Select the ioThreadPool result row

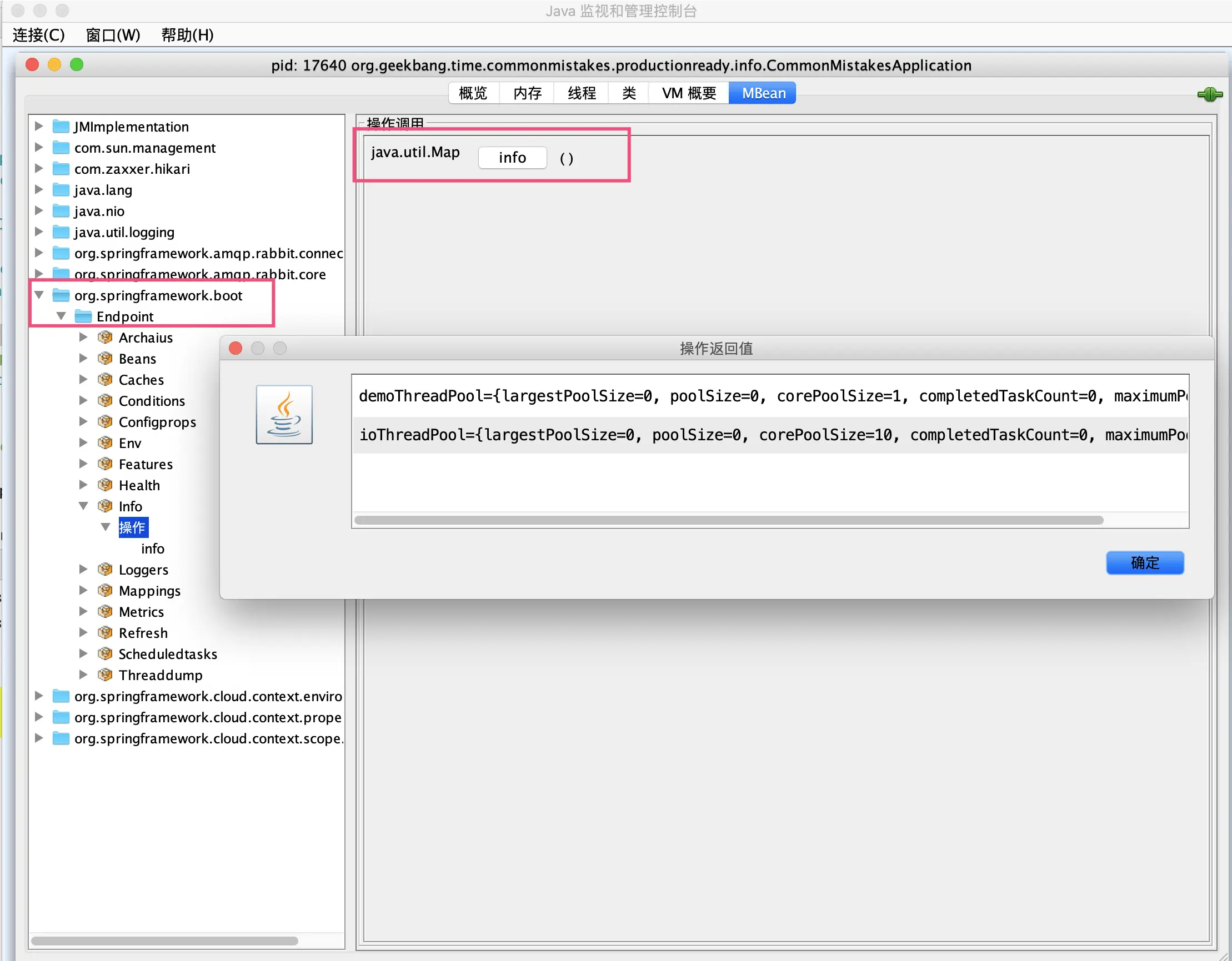click(x=770, y=435)
